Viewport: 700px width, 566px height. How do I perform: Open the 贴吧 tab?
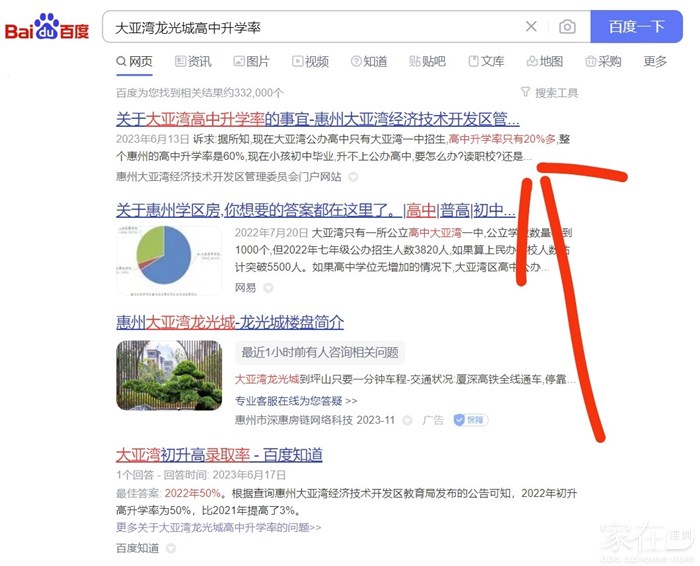pos(427,62)
